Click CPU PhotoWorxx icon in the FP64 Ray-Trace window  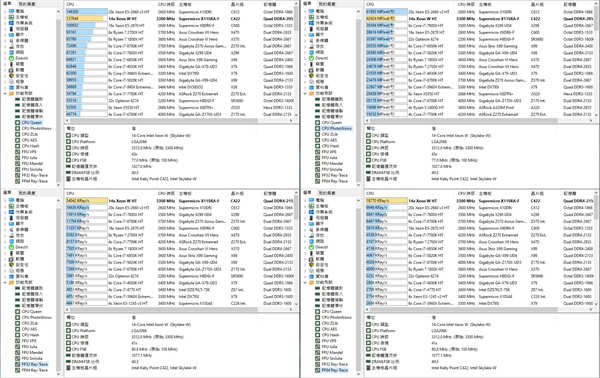click(x=318, y=318)
